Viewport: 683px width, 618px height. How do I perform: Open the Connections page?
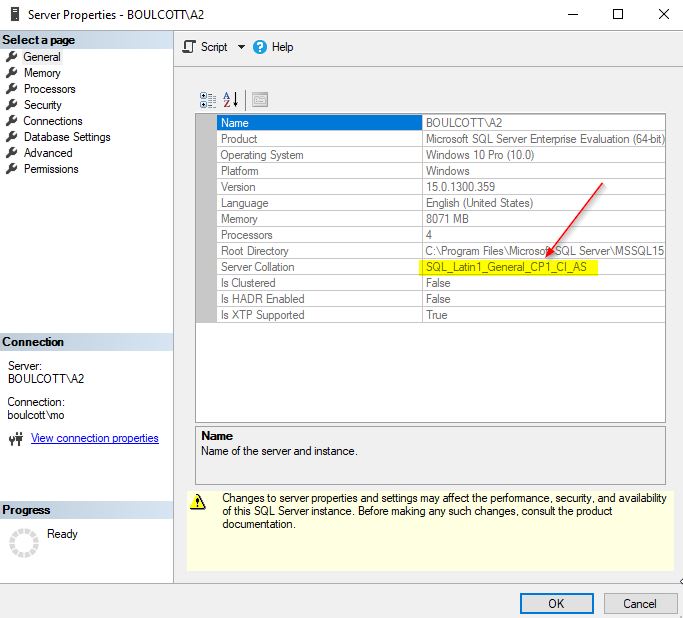point(53,121)
